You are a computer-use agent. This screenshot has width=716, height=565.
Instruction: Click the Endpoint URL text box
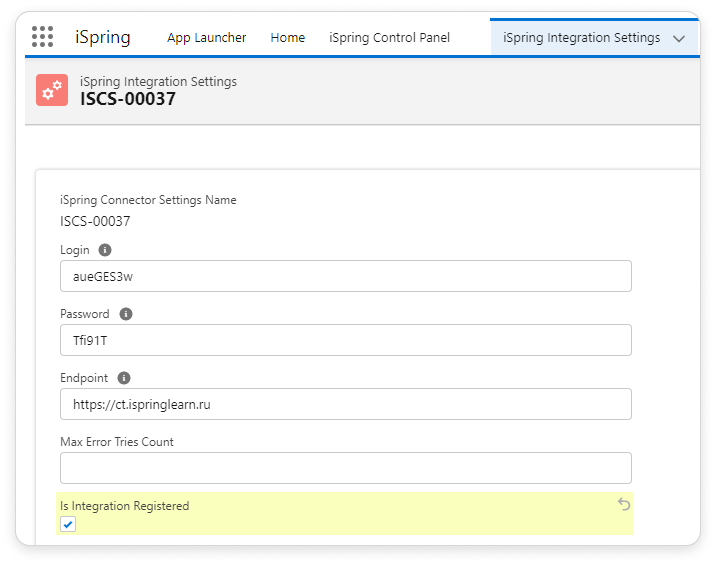tap(345, 404)
